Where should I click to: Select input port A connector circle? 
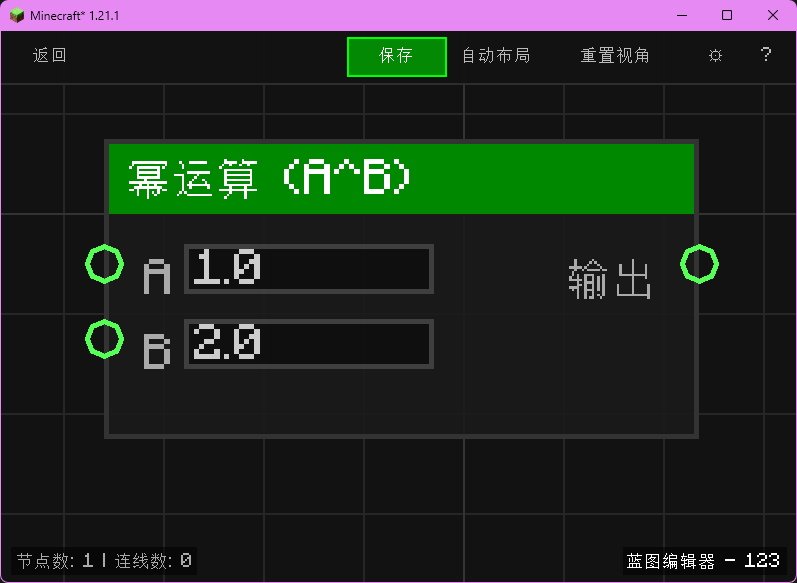[104, 264]
